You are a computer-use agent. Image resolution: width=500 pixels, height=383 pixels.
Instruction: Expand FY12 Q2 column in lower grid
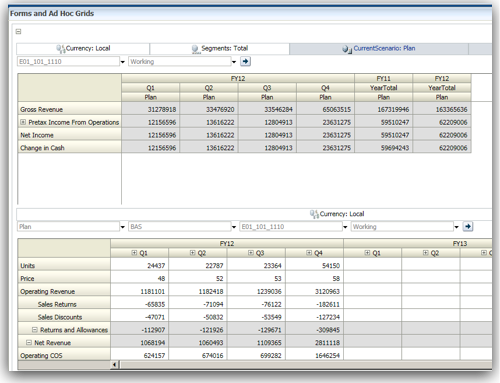192,253
